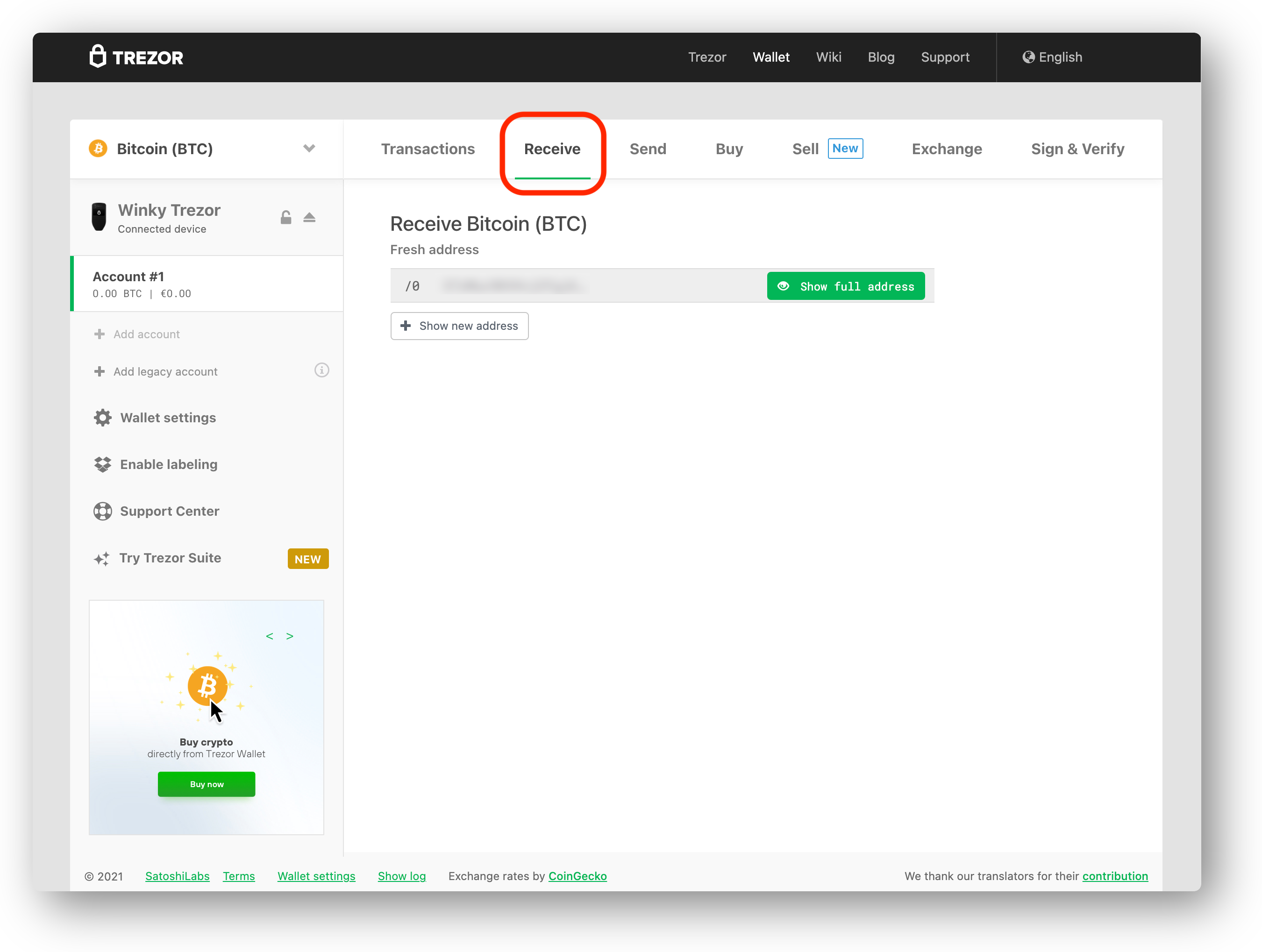Click the Wallet settings gear icon
Viewport: 1262px width, 952px height.
coord(100,417)
